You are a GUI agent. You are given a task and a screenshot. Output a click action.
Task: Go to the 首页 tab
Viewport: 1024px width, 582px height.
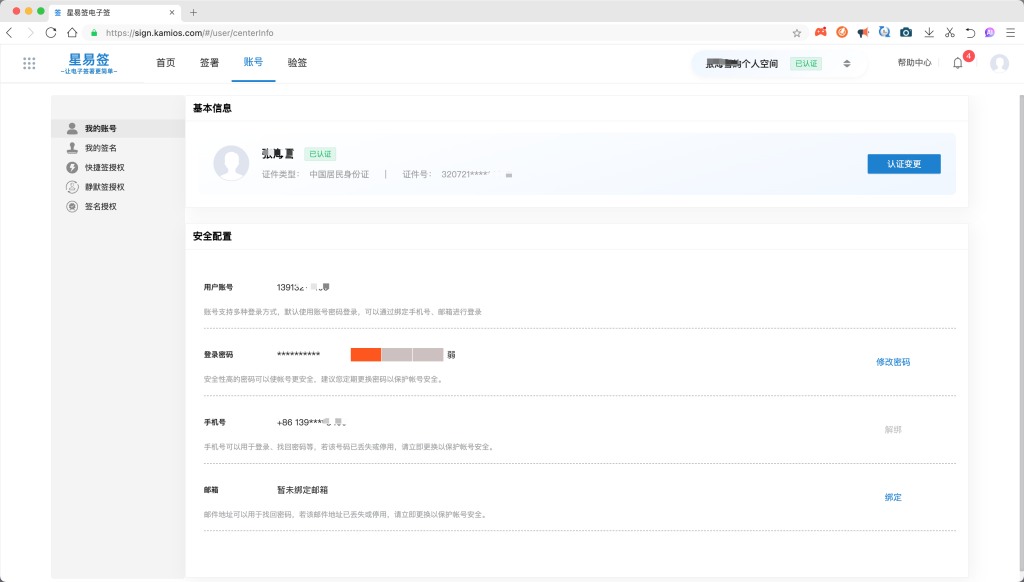[166, 63]
